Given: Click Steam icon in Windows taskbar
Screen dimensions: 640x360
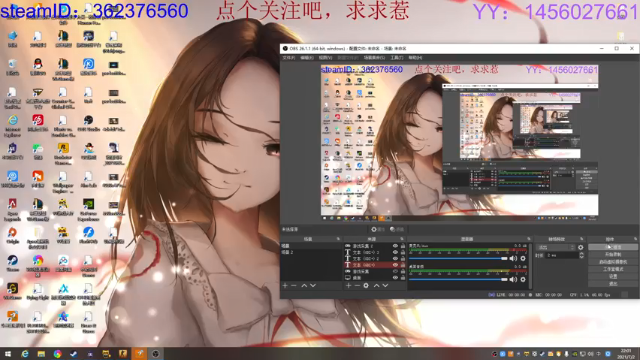Looking at the screenshot, I should coord(73,354).
